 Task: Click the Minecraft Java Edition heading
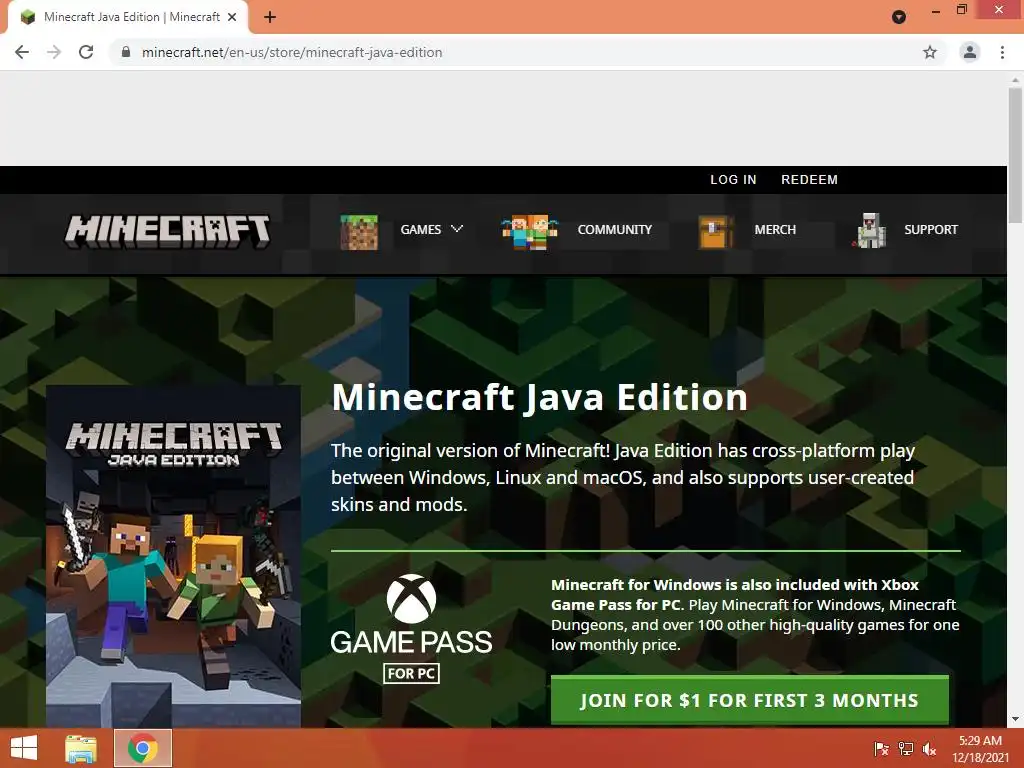539,397
